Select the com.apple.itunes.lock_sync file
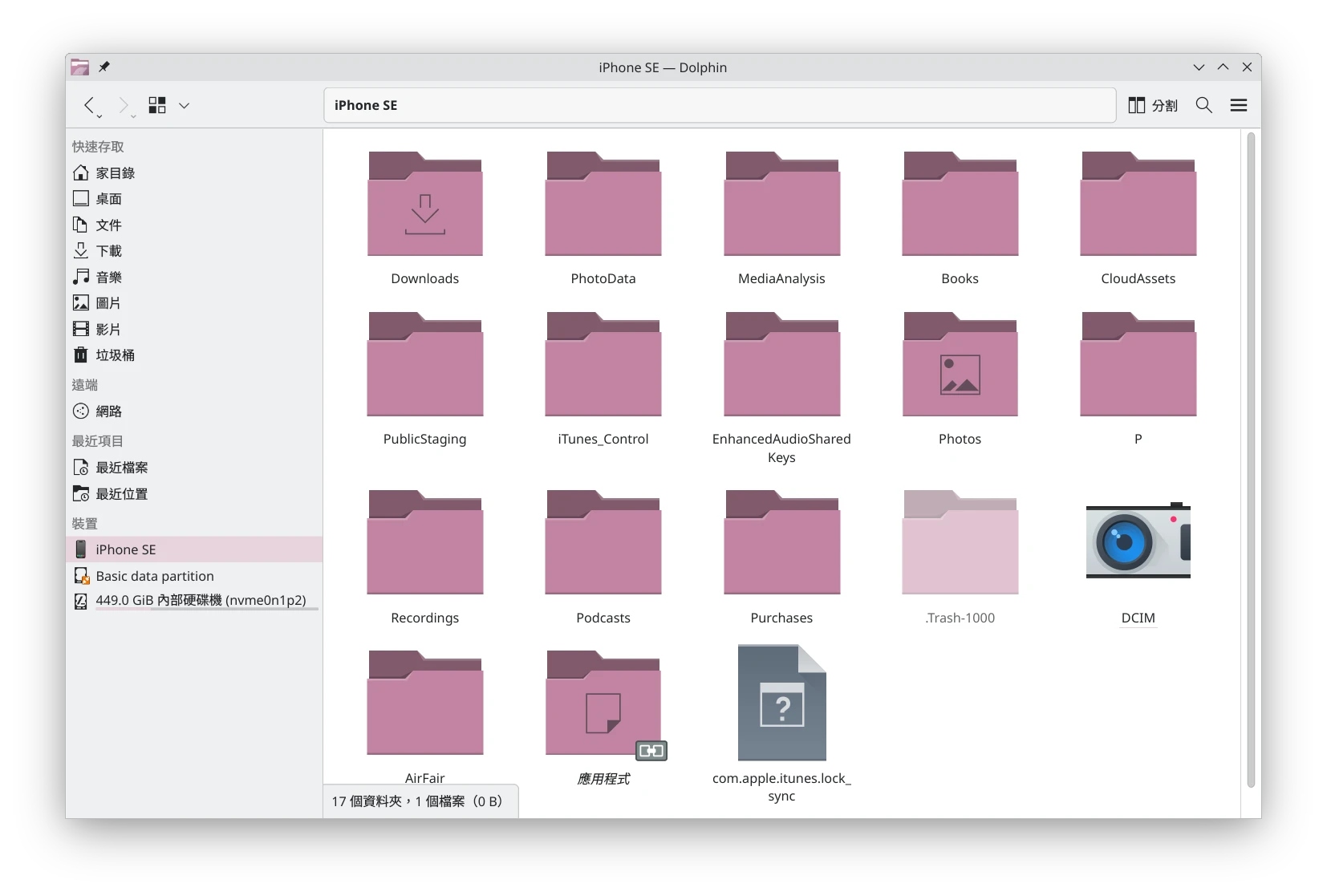The height and width of the screenshot is (896, 1327). 781,702
